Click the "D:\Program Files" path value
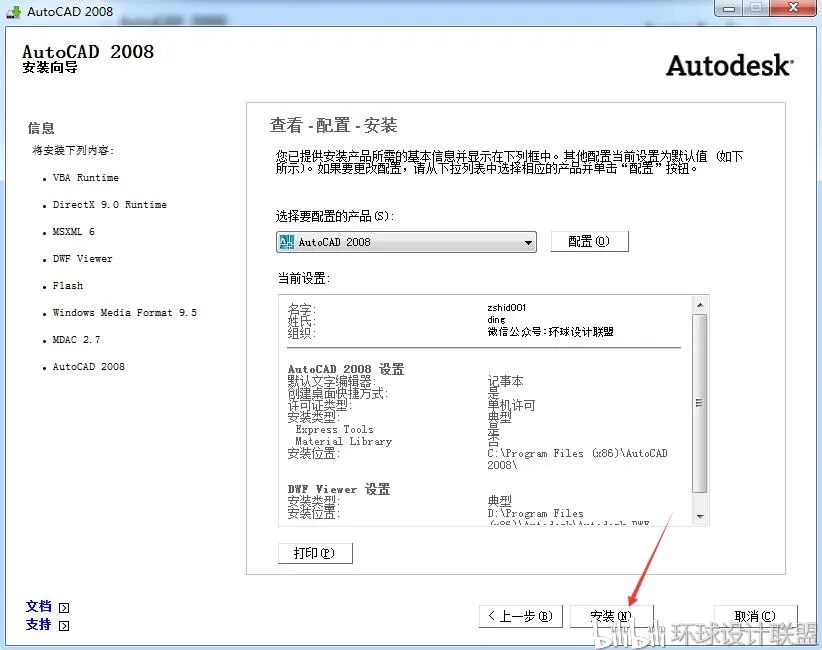The width and height of the screenshot is (822, 650). pos(535,513)
